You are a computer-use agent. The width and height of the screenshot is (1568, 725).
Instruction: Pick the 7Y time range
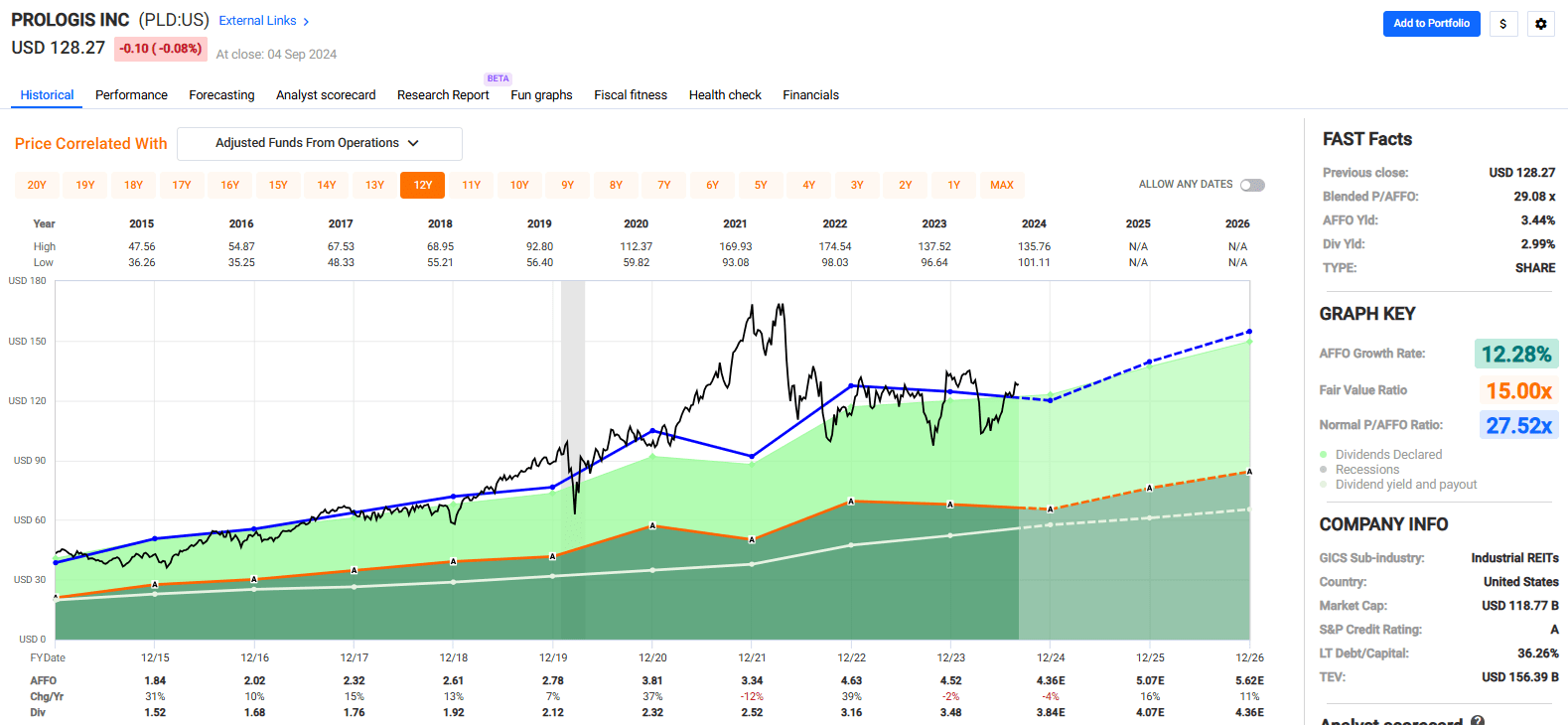click(x=664, y=185)
